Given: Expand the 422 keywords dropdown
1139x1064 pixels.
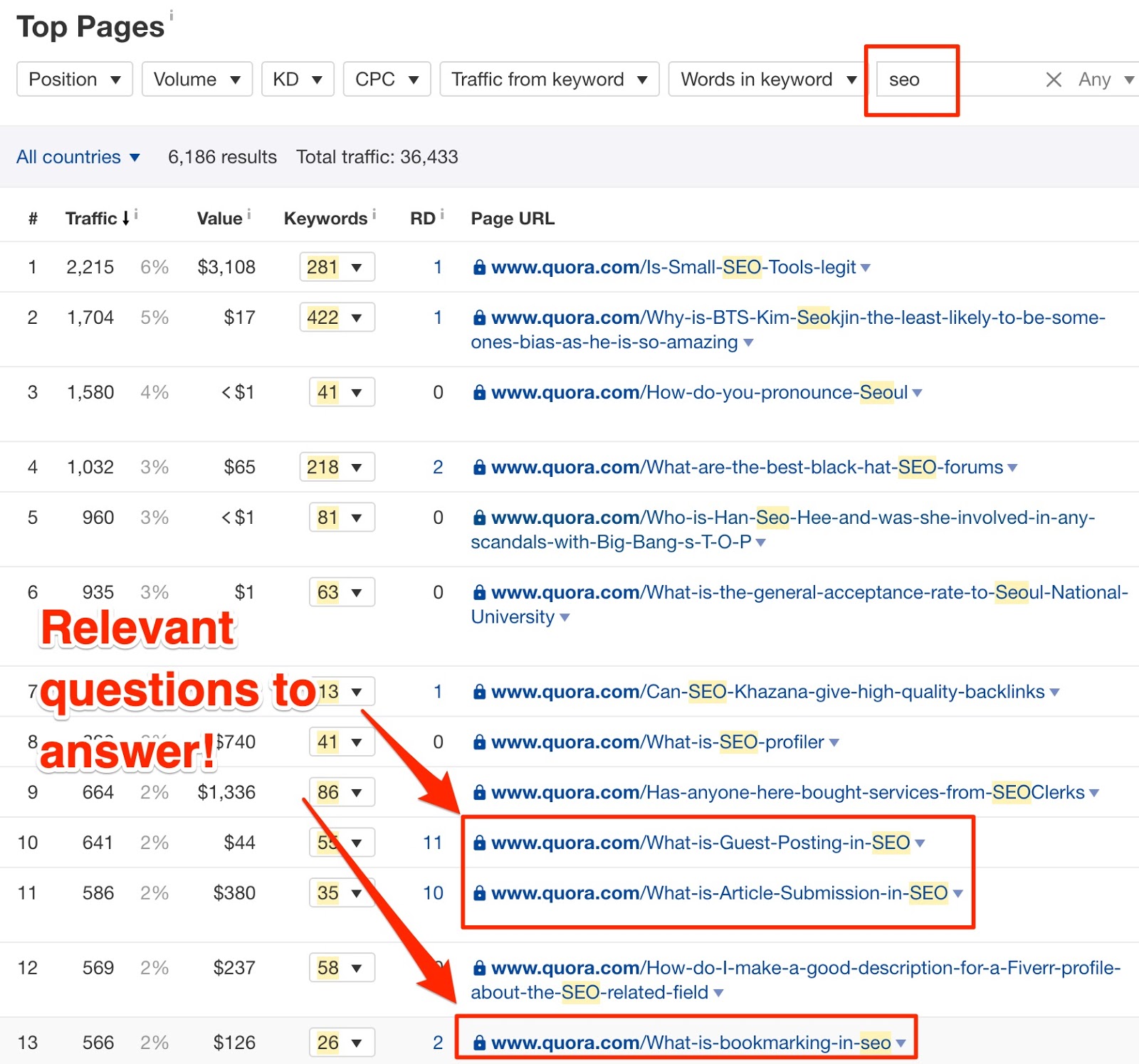Looking at the screenshot, I should (x=337, y=317).
